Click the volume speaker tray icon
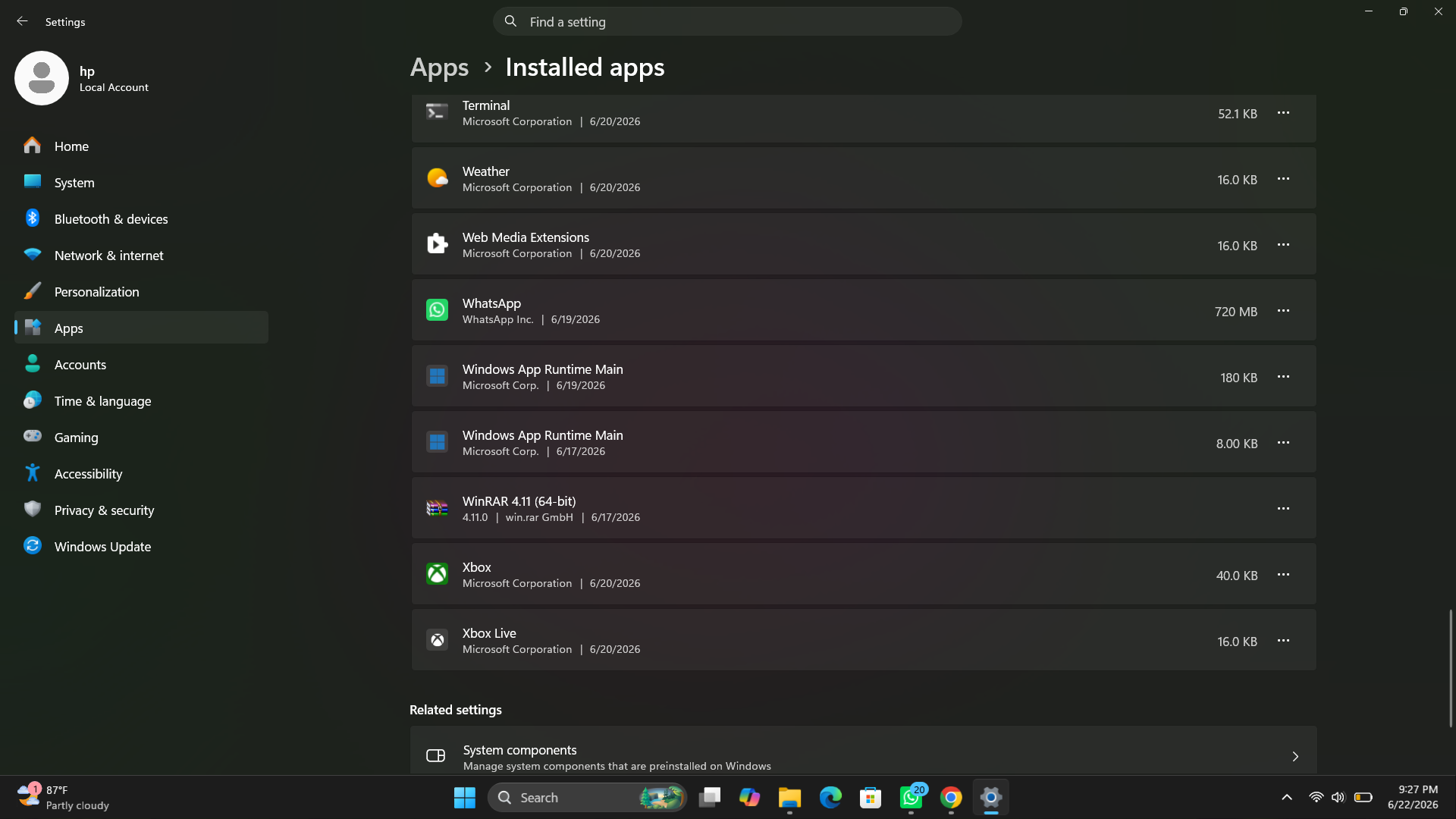This screenshot has height=819, width=1456. coord(1338,797)
